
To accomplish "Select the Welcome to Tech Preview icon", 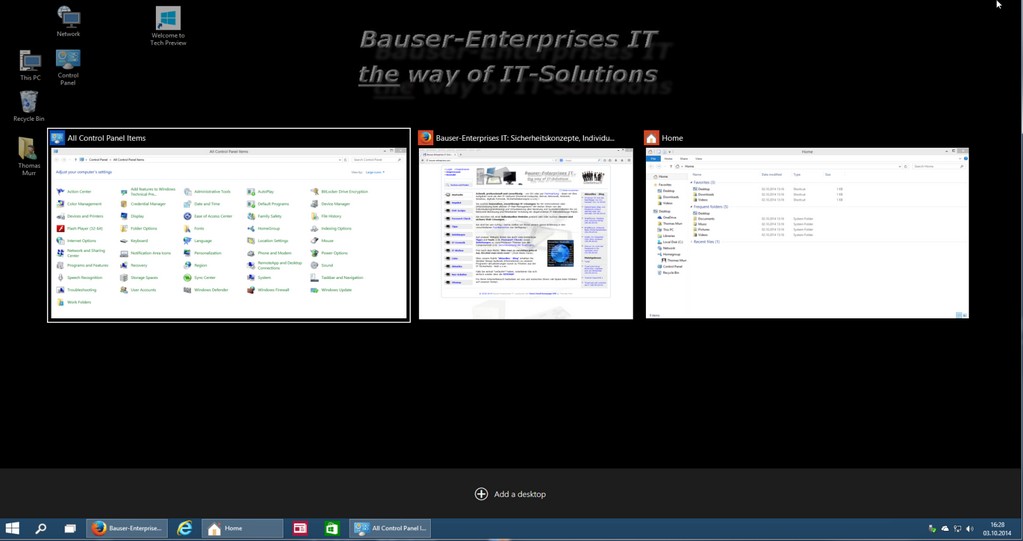I will click(168, 25).
